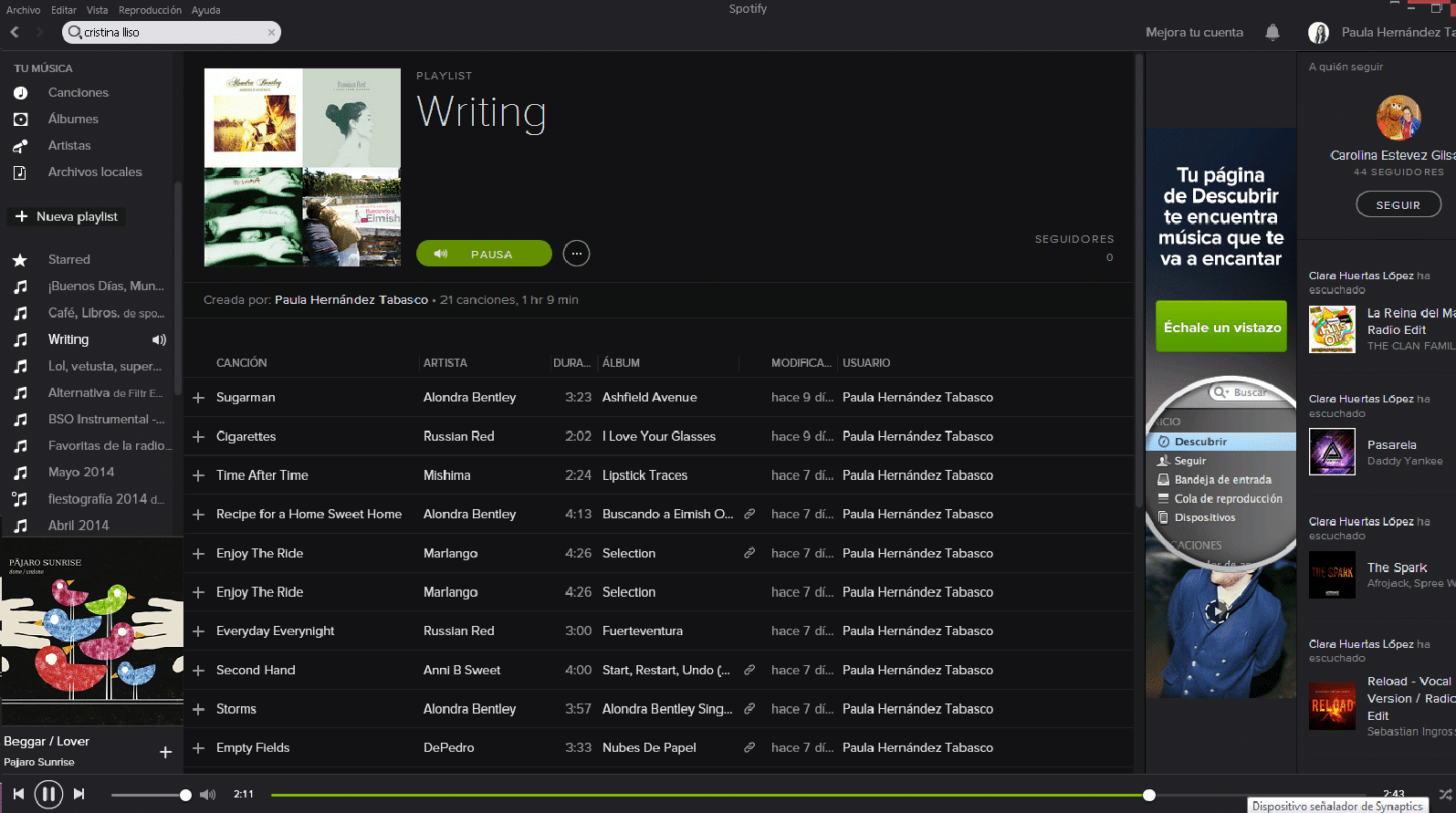Save Beggar / Lover with the plus icon
Image resolution: width=1456 pixels, height=813 pixels.
[x=165, y=752]
